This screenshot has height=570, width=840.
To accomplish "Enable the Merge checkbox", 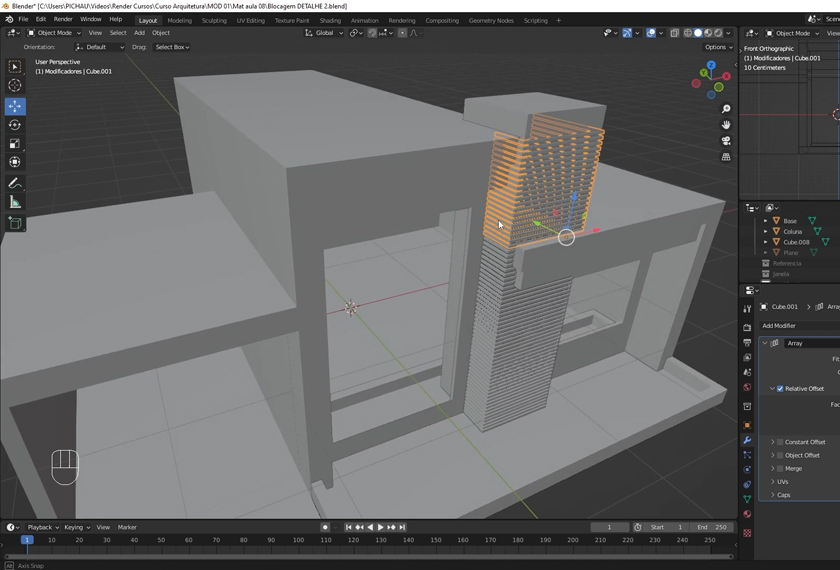I will (x=780, y=468).
